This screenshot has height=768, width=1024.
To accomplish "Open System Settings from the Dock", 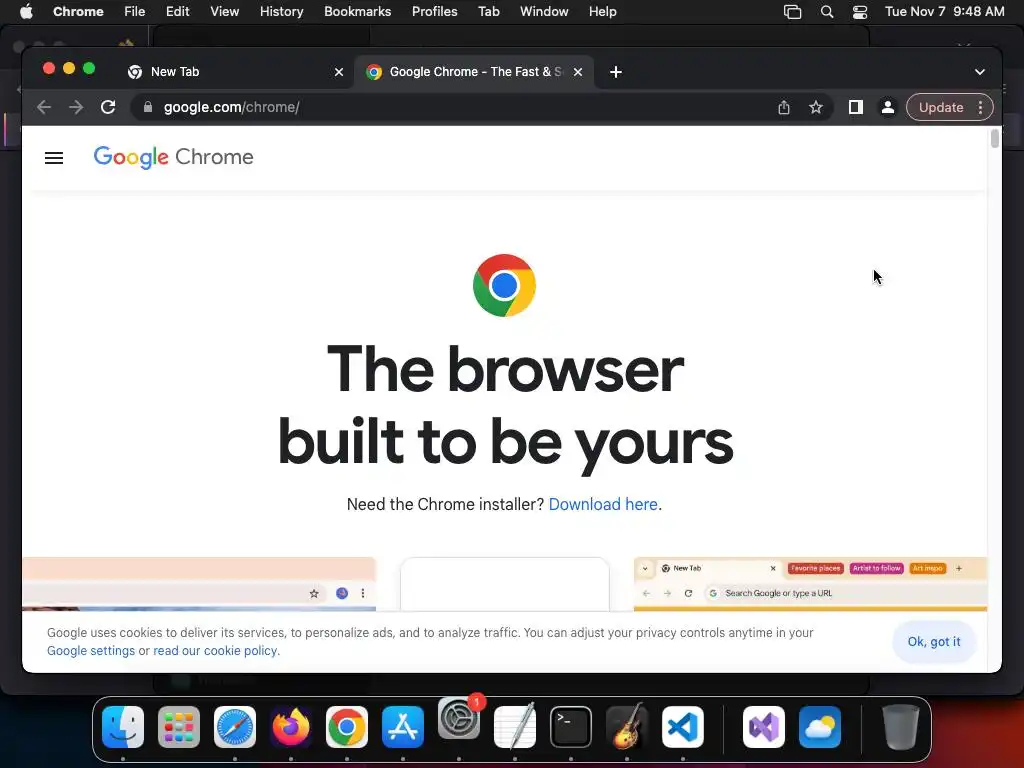I will click(459, 720).
